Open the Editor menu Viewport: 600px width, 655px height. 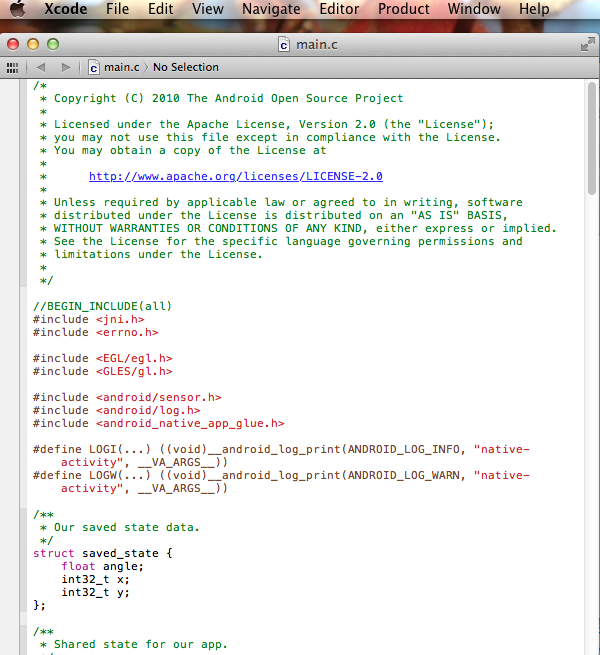(x=339, y=9)
